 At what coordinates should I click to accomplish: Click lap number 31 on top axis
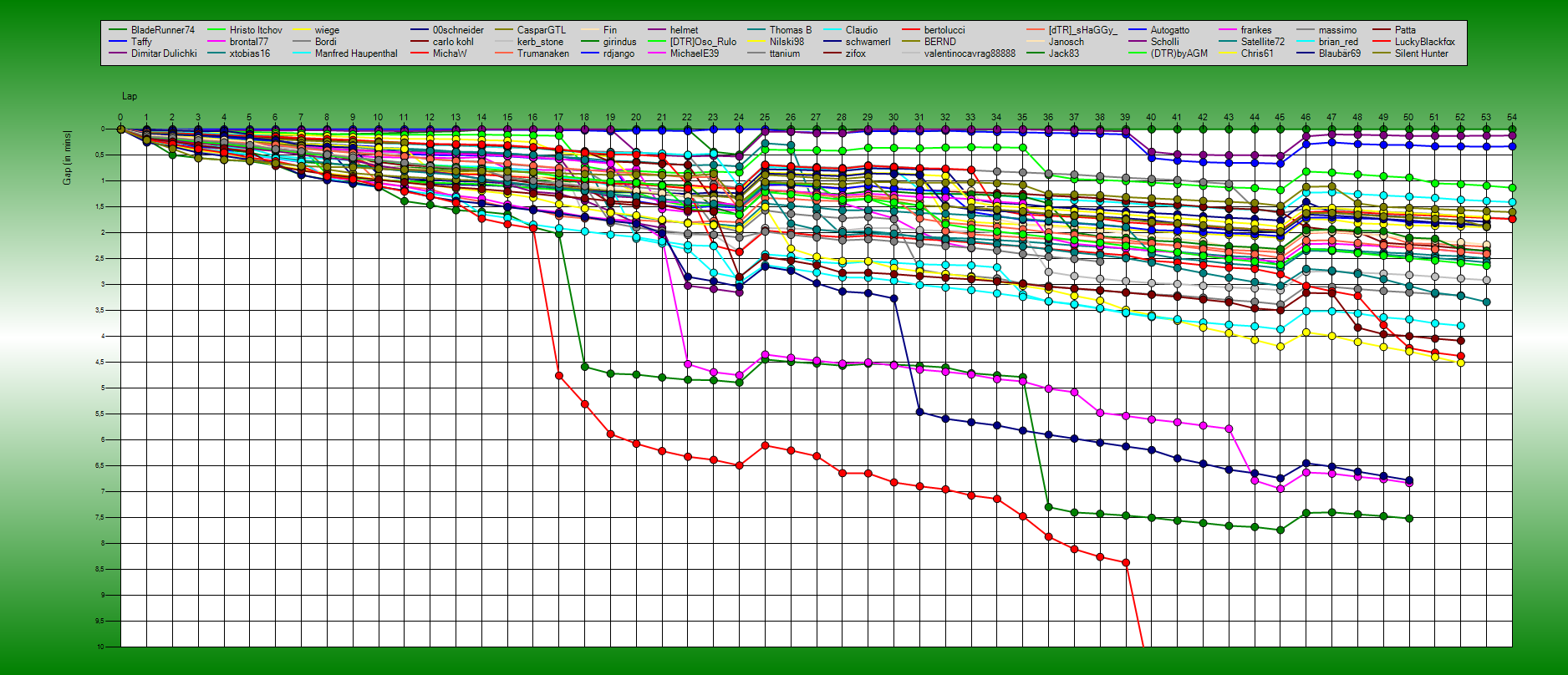(919, 118)
